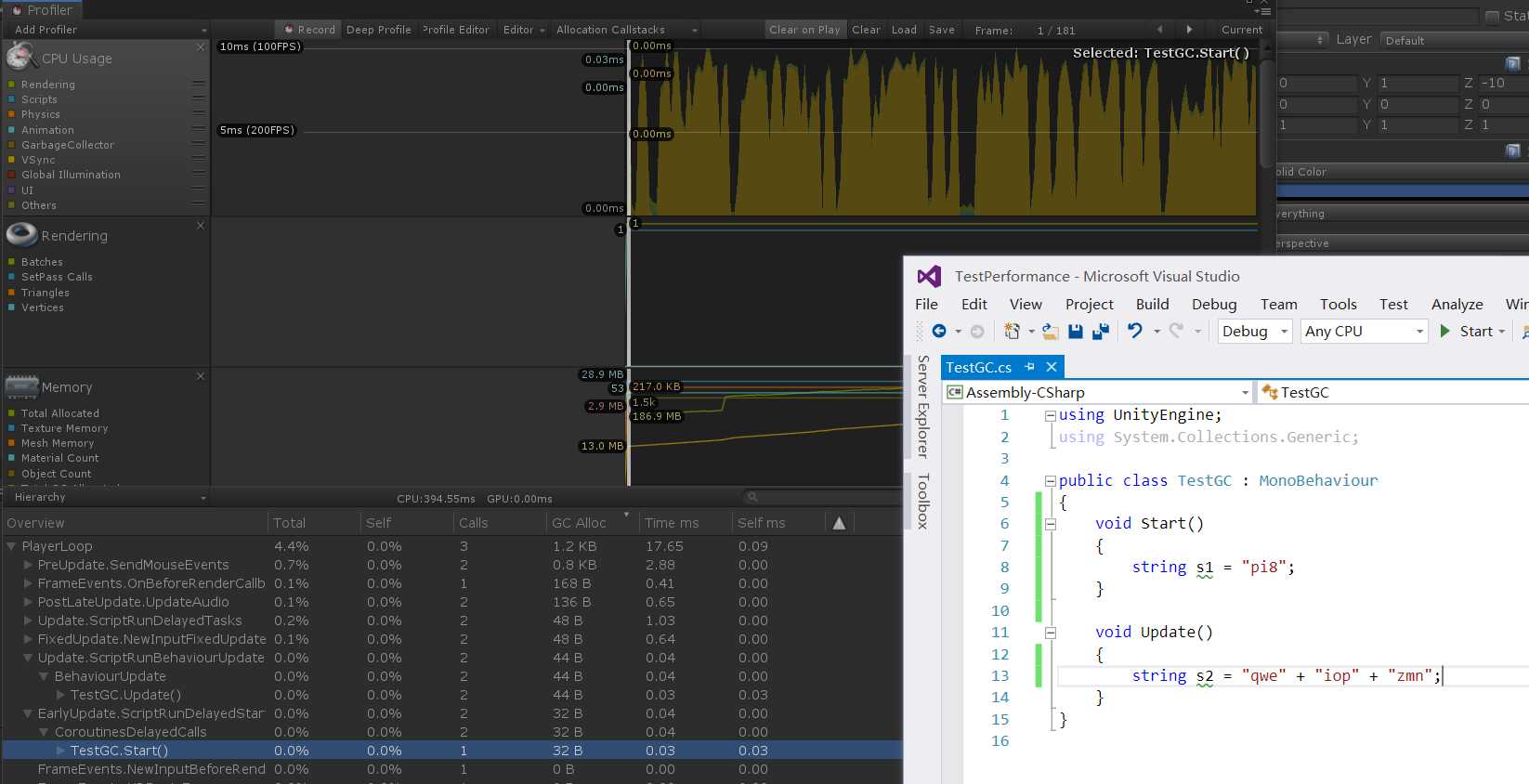Screen dimensions: 1529x784
Task: Open the Layer Default dropdown
Action: pyautogui.click(x=1454, y=41)
